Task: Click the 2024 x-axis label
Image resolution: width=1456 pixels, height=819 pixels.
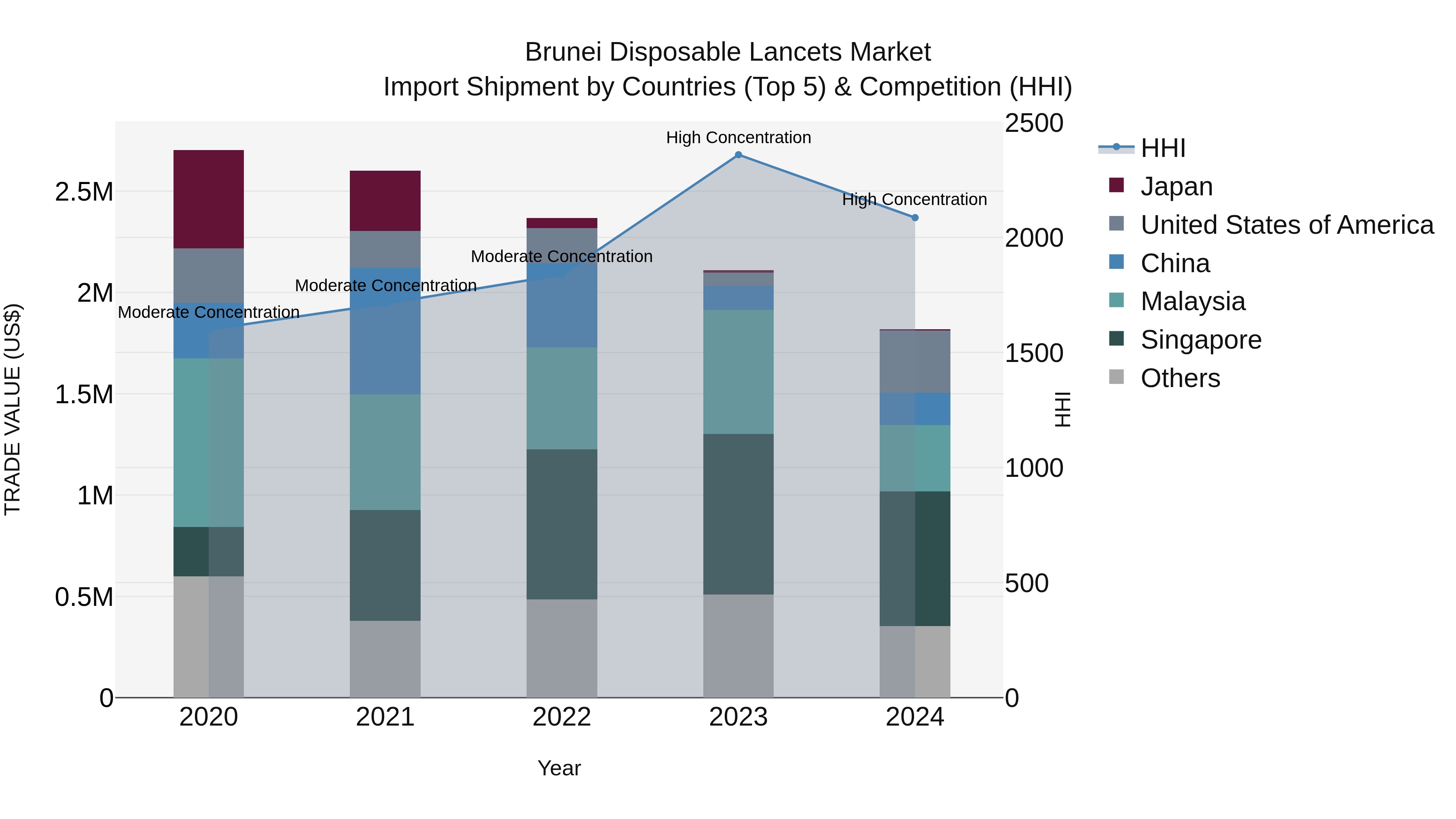Action: (x=915, y=717)
